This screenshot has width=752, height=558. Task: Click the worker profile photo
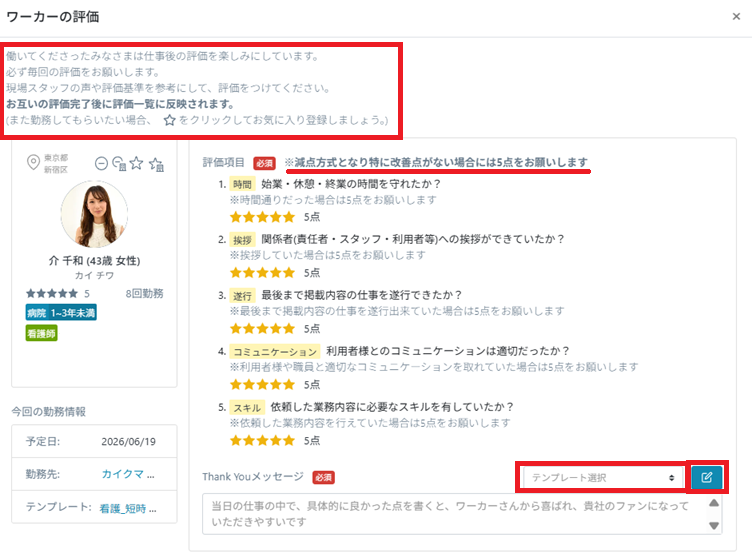coord(94,214)
